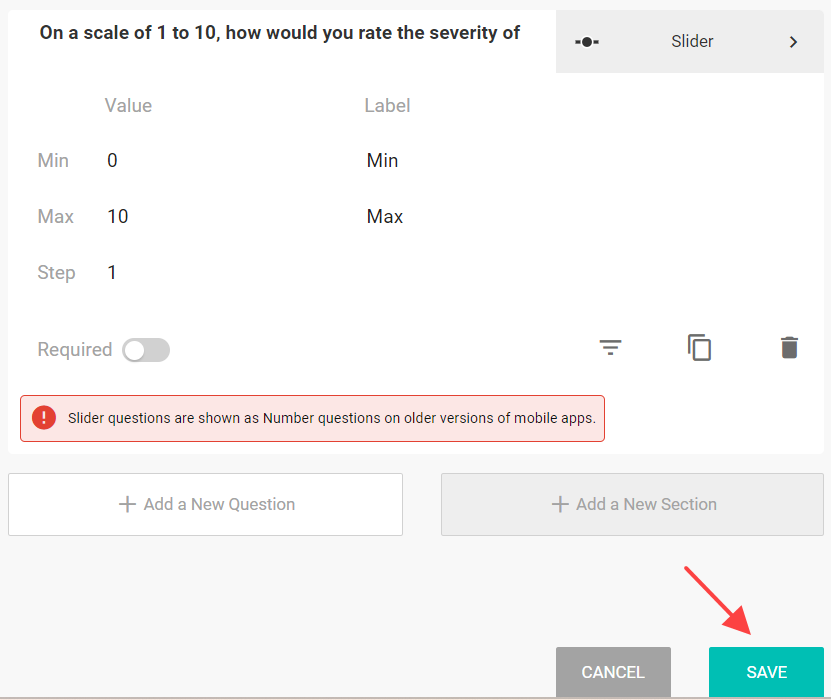Edit the Max value field showing 10
Screen dimensions: 831x700
pos(223,216)
